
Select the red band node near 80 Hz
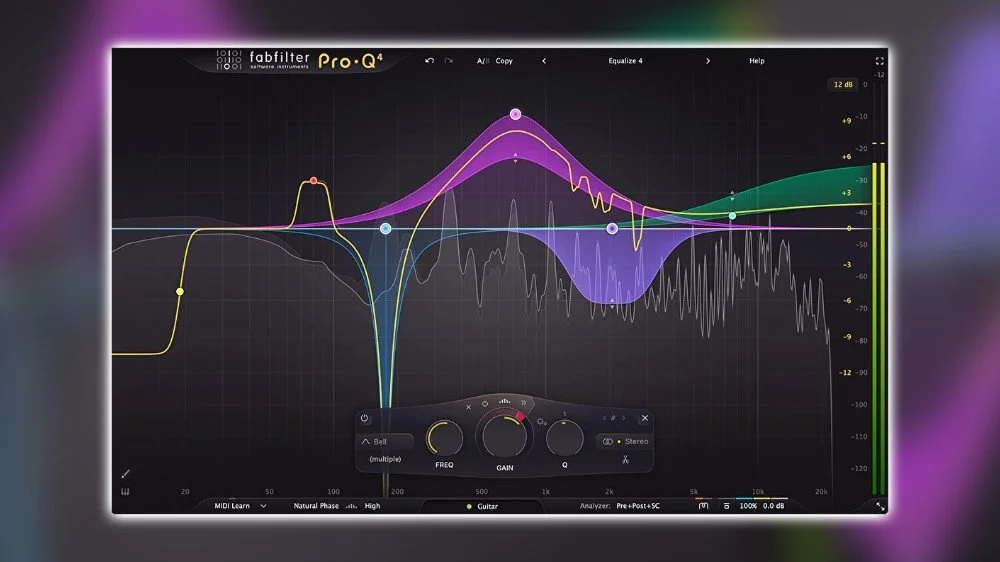click(x=313, y=181)
